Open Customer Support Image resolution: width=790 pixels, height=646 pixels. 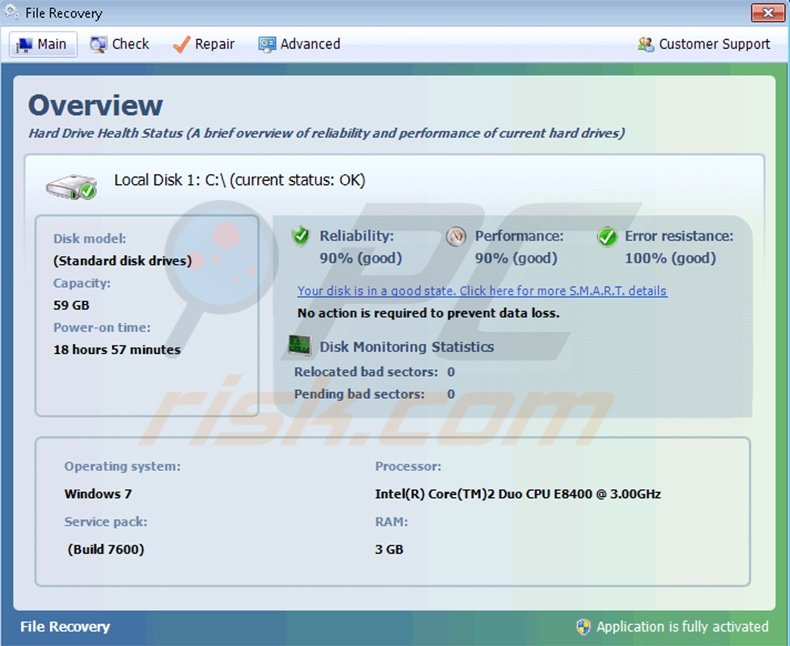pos(703,44)
